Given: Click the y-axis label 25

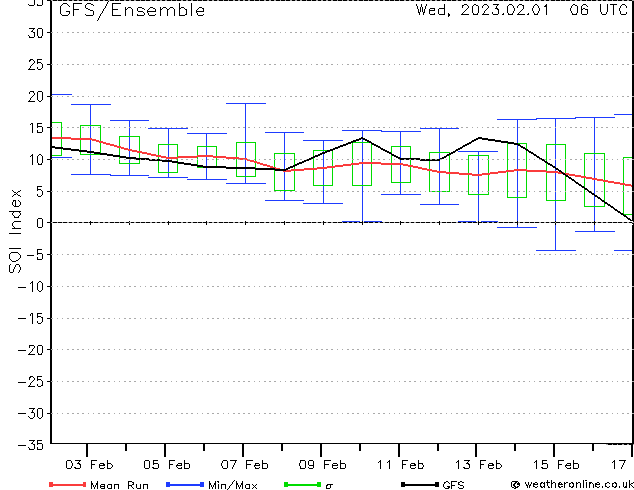Looking at the screenshot, I should [36, 64].
